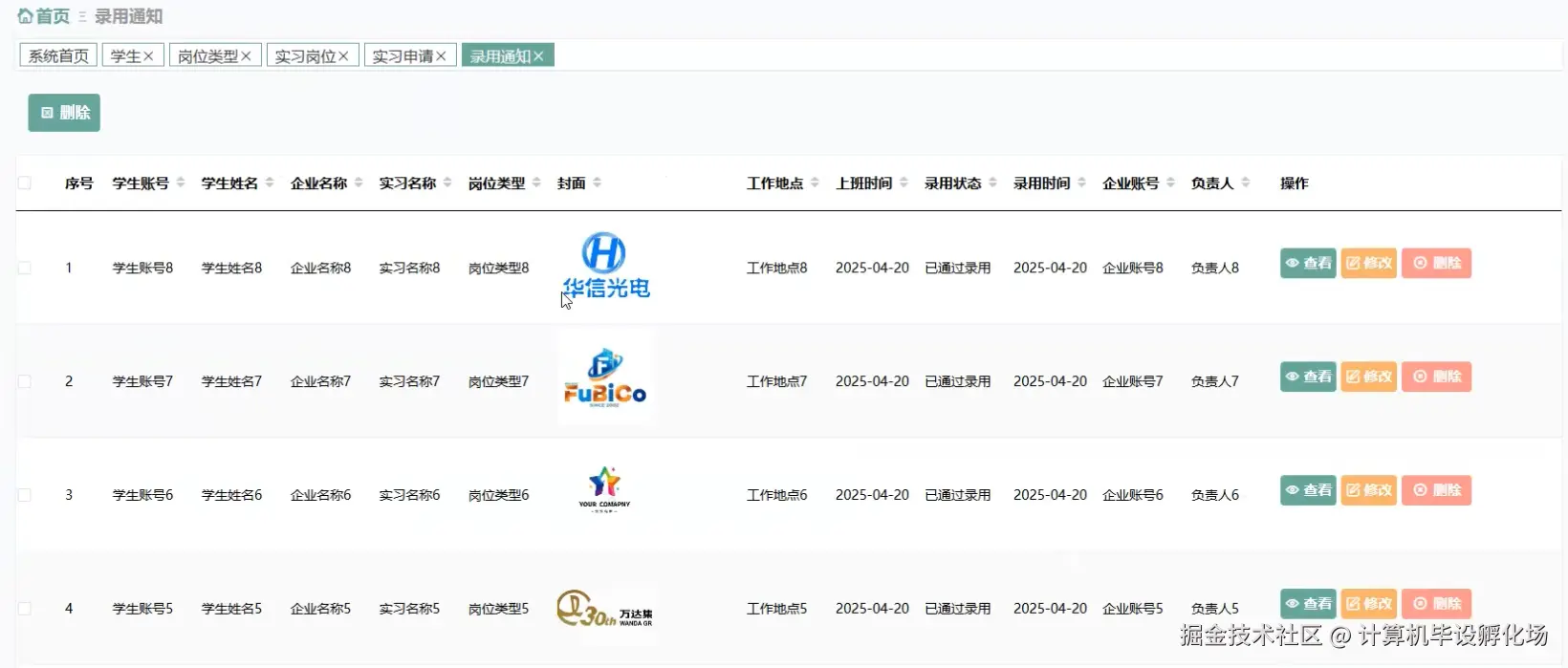The height and width of the screenshot is (668, 1568).
Task: Check the checkbox for row 2
Action: click(25, 381)
